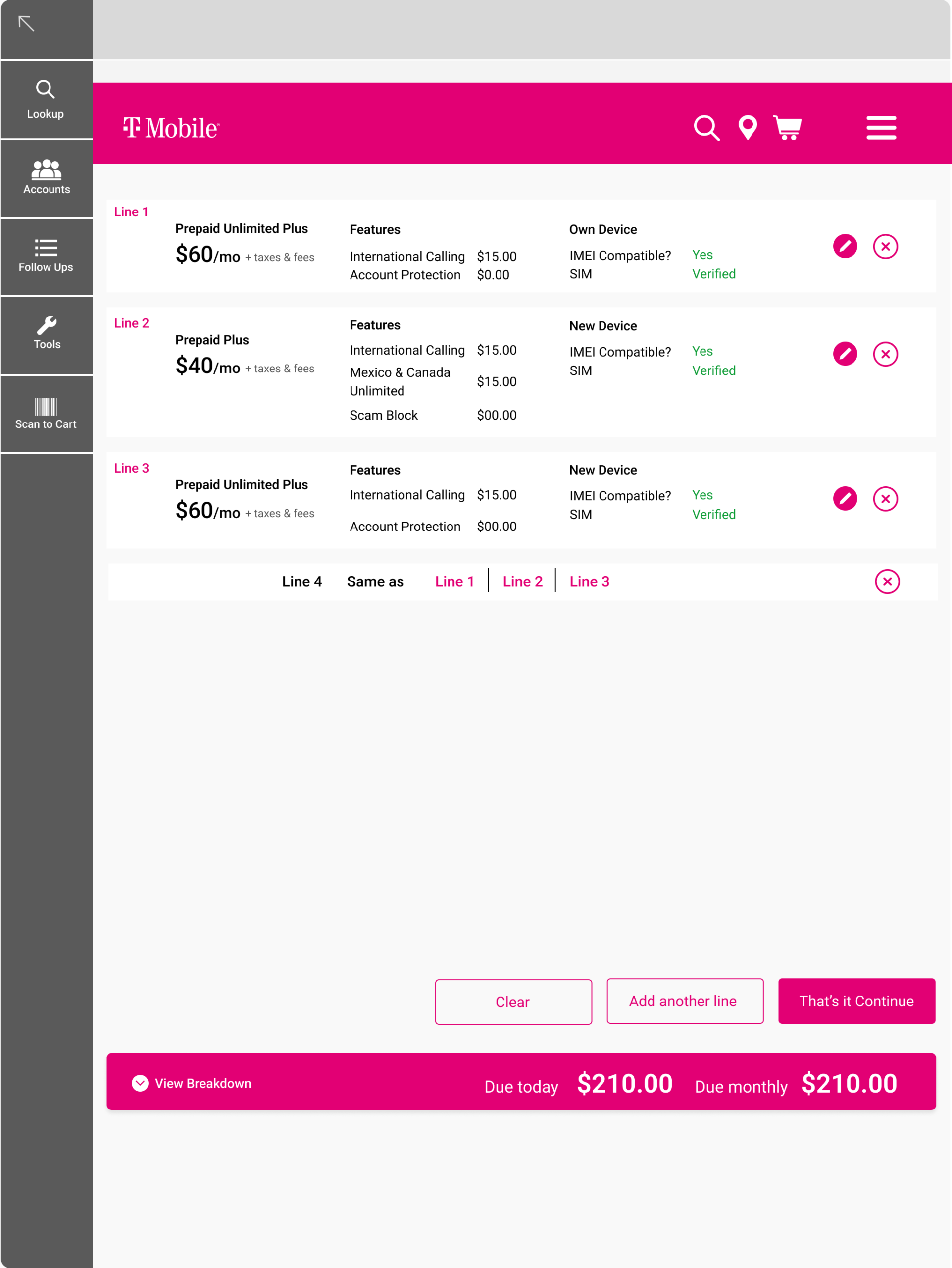
Task: Click the back arrow icon in sidebar
Action: point(26,23)
